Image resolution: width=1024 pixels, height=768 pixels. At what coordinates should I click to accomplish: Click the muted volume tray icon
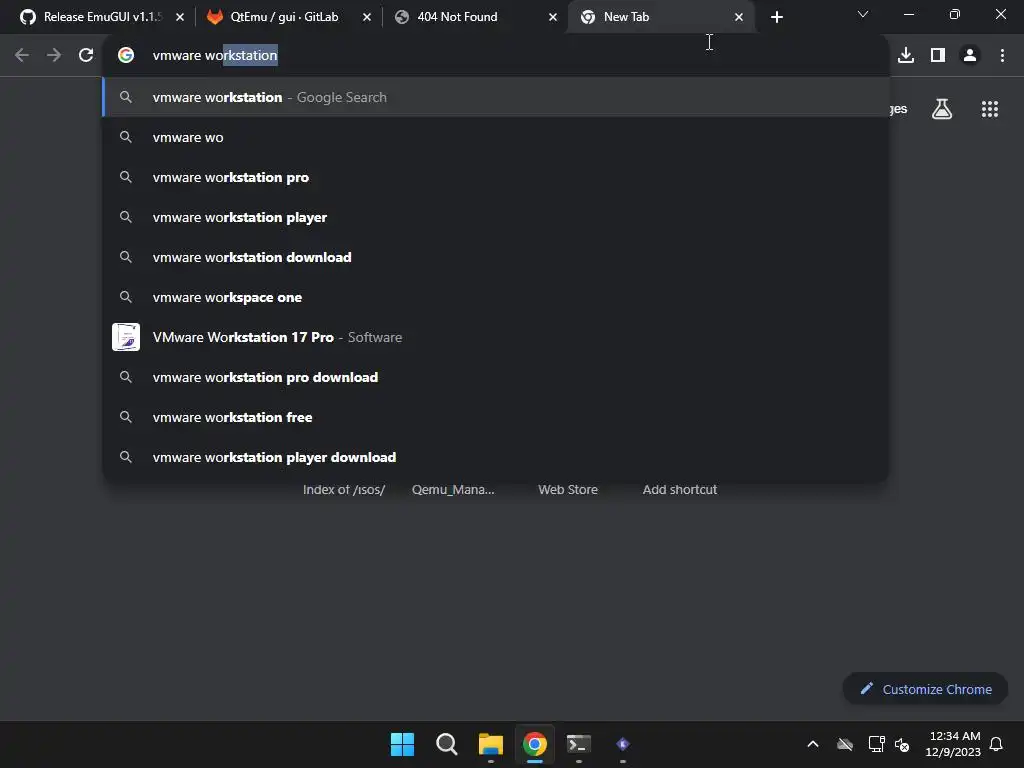click(902, 744)
